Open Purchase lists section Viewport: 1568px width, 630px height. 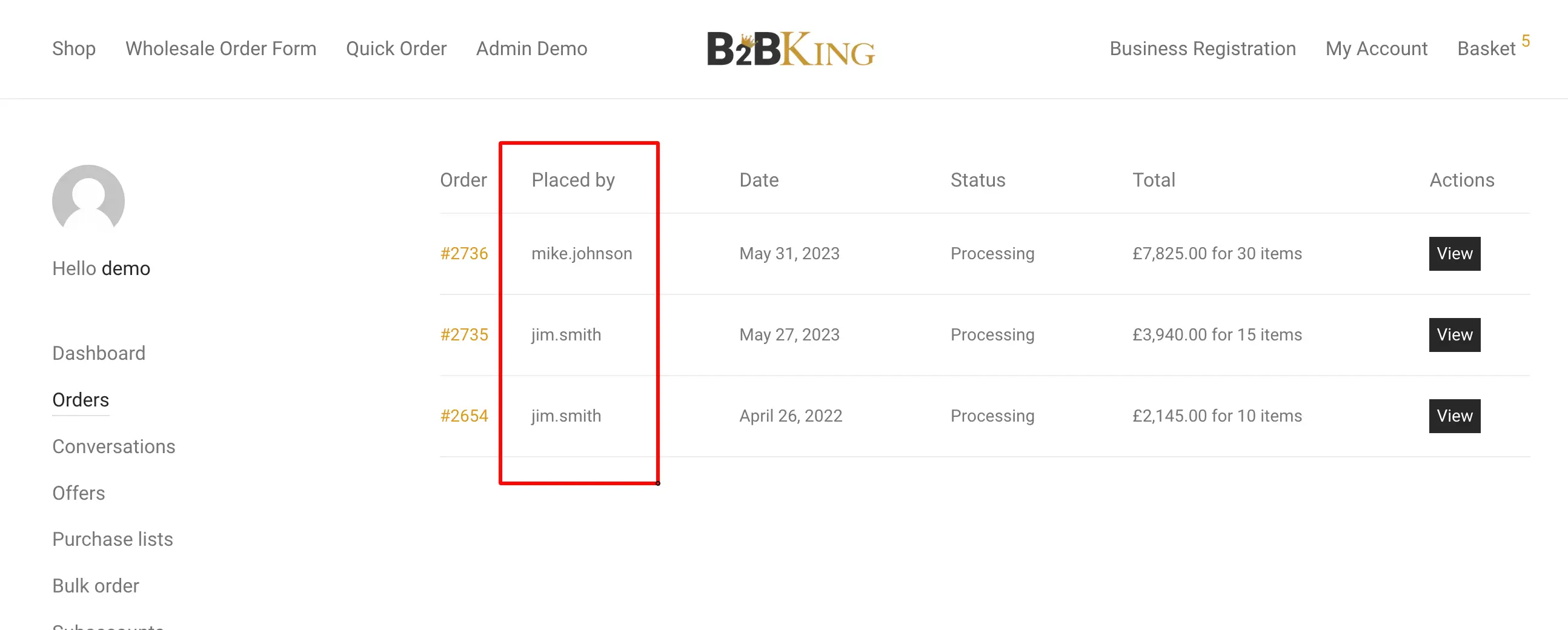coord(113,539)
